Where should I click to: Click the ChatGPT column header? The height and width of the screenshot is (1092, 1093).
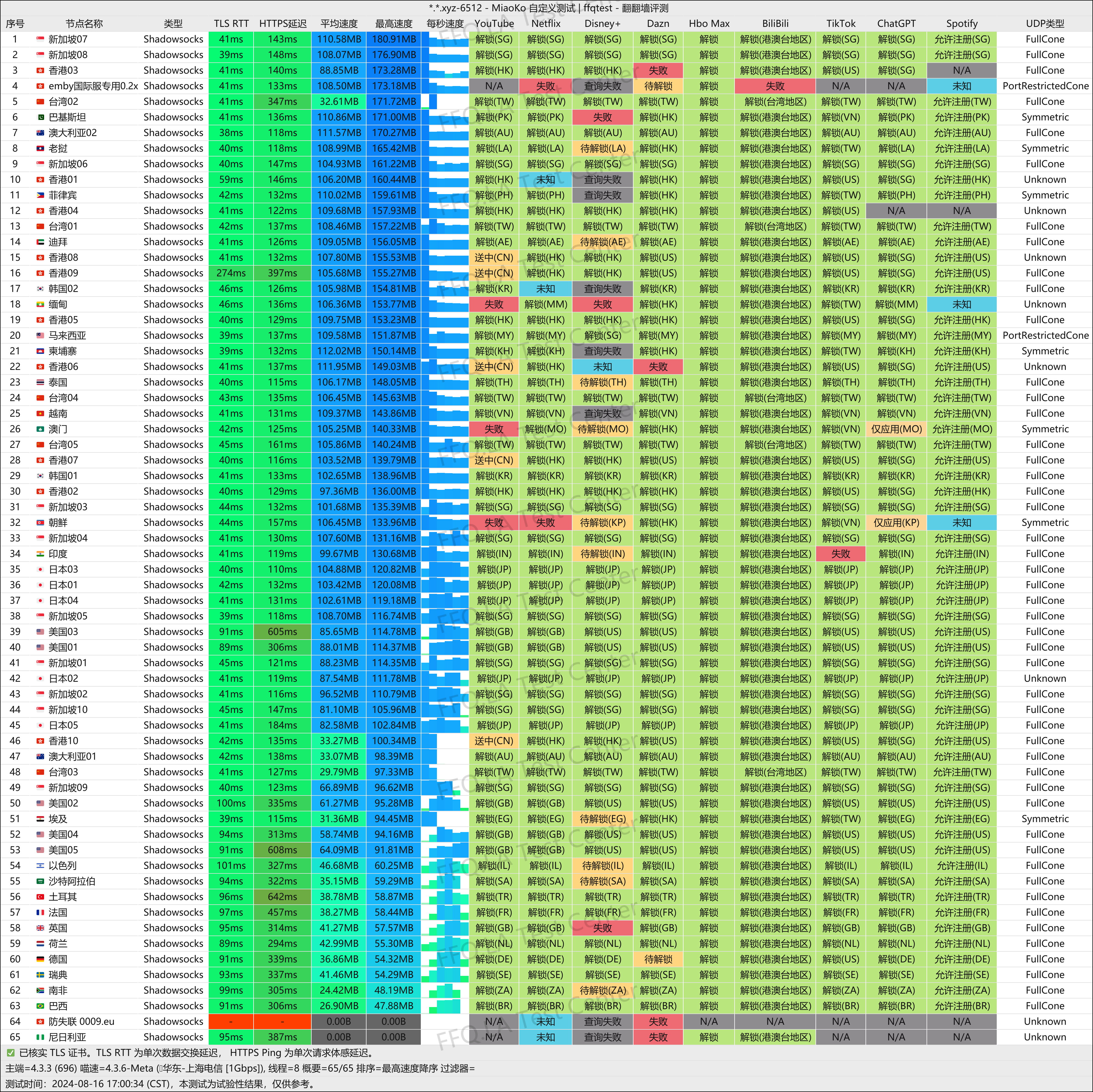[x=896, y=24]
